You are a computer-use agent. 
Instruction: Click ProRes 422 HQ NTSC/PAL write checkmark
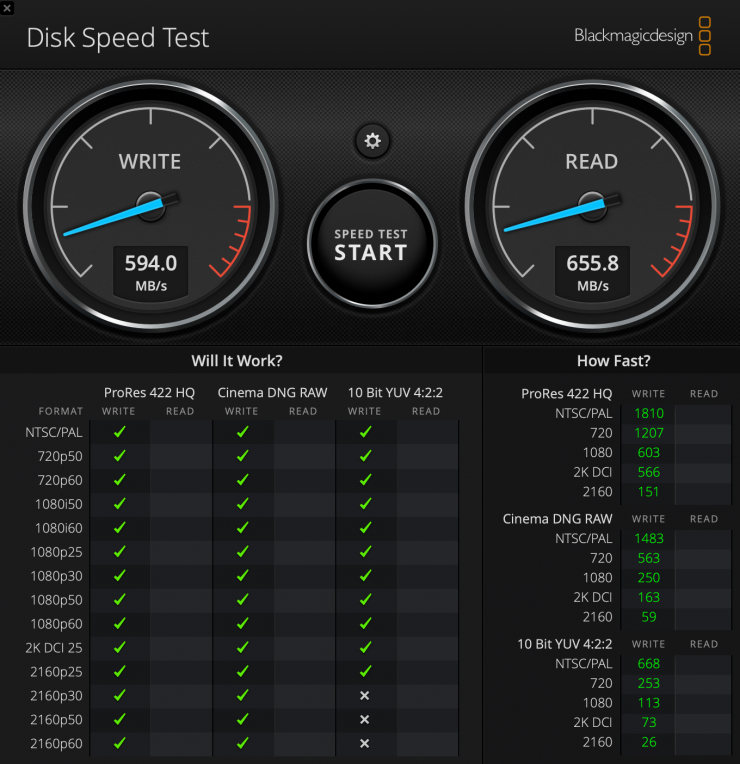point(120,432)
